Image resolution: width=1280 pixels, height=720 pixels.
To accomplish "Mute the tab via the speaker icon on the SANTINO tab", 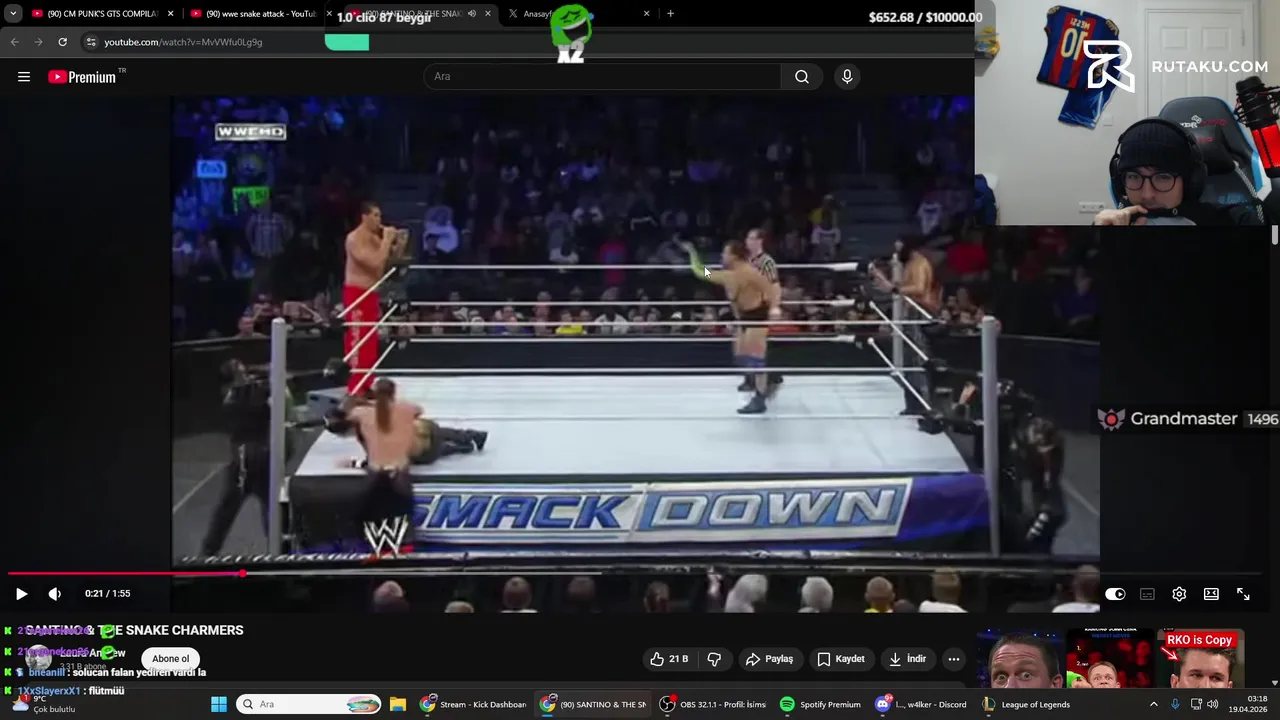I will point(472,14).
